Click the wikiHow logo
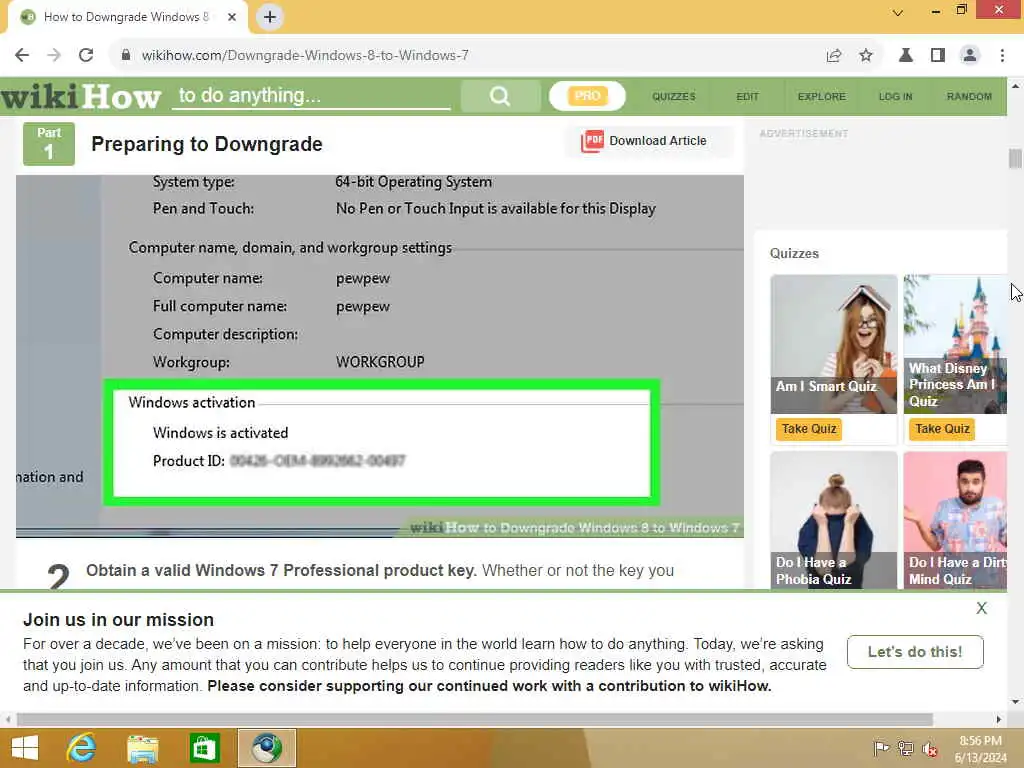This screenshot has width=1024, height=768. tap(81, 97)
